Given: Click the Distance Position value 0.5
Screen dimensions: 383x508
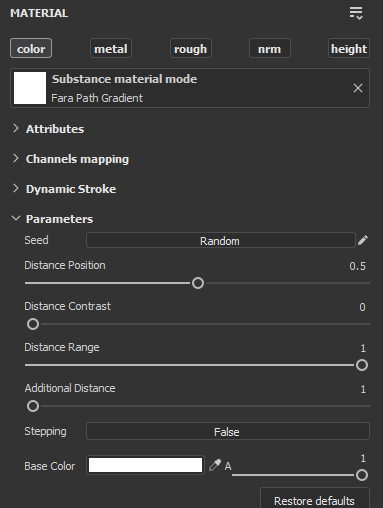Looking at the screenshot, I should click(x=357, y=266).
